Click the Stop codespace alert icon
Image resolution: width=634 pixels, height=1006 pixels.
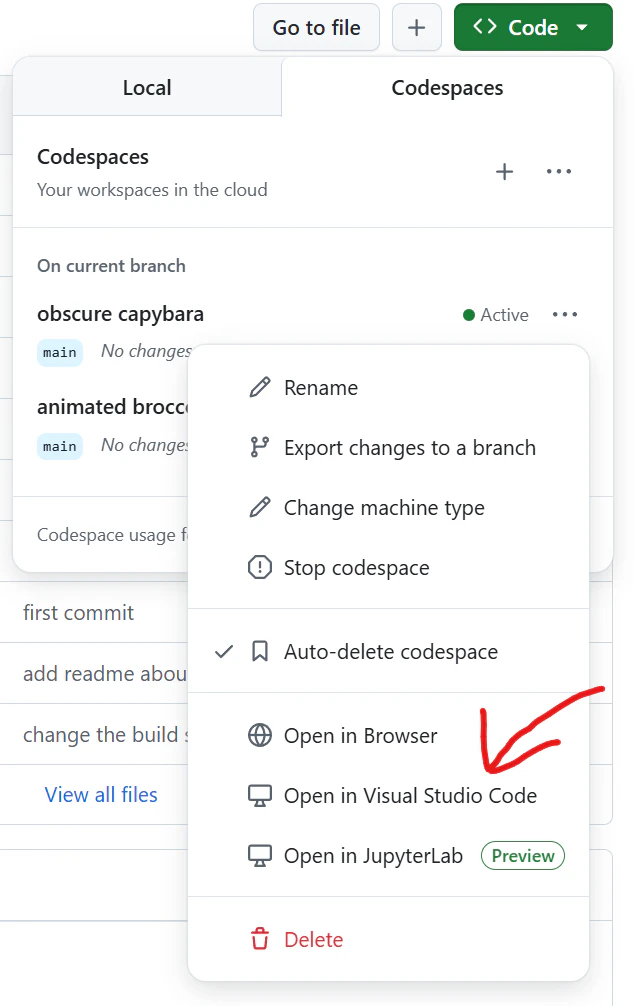coord(259,567)
